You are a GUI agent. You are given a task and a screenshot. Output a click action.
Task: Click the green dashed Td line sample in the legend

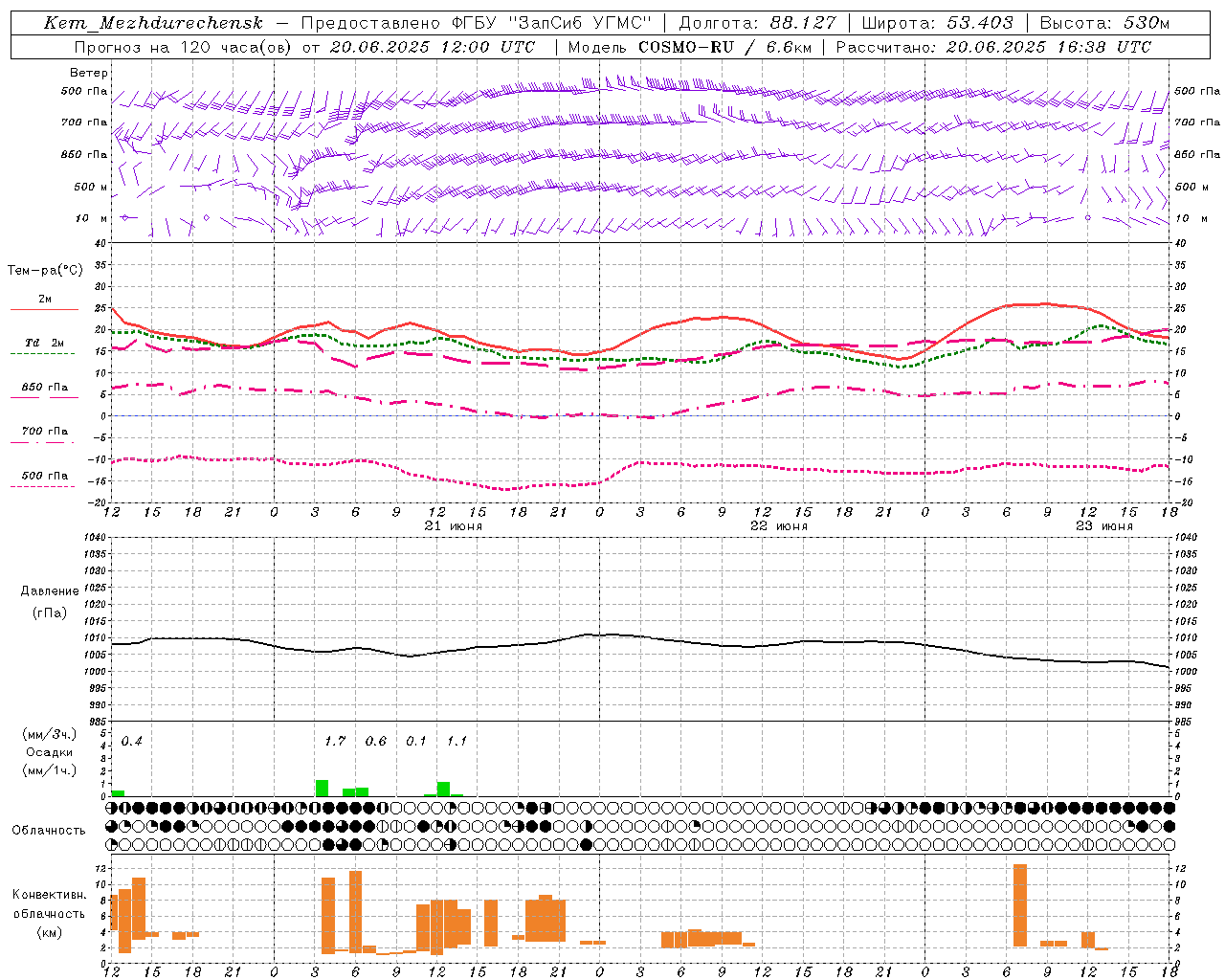[44, 354]
